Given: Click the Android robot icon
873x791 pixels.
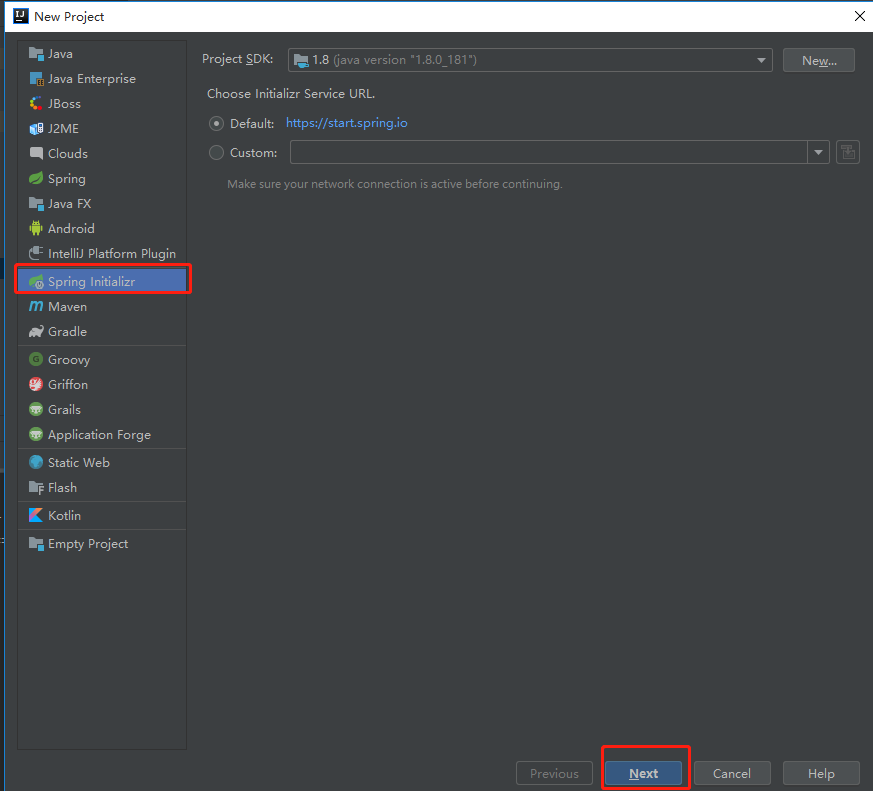Looking at the screenshot, I should [x=36, y=228].
